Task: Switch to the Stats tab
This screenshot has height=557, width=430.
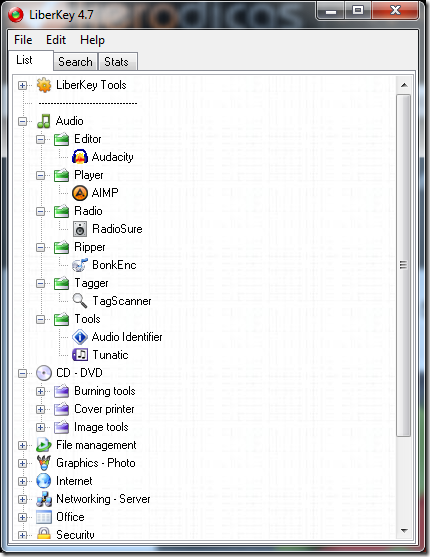Action: pyautogui.click(x=117, y=62)
